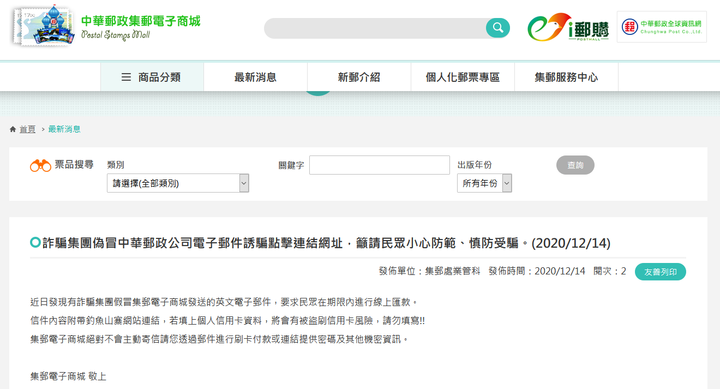This screenshot has width=720, height=389.
Task: Click the Postal Stamps Mall stamp logo image
Action: pyautogui.click(x=44, y=26)
